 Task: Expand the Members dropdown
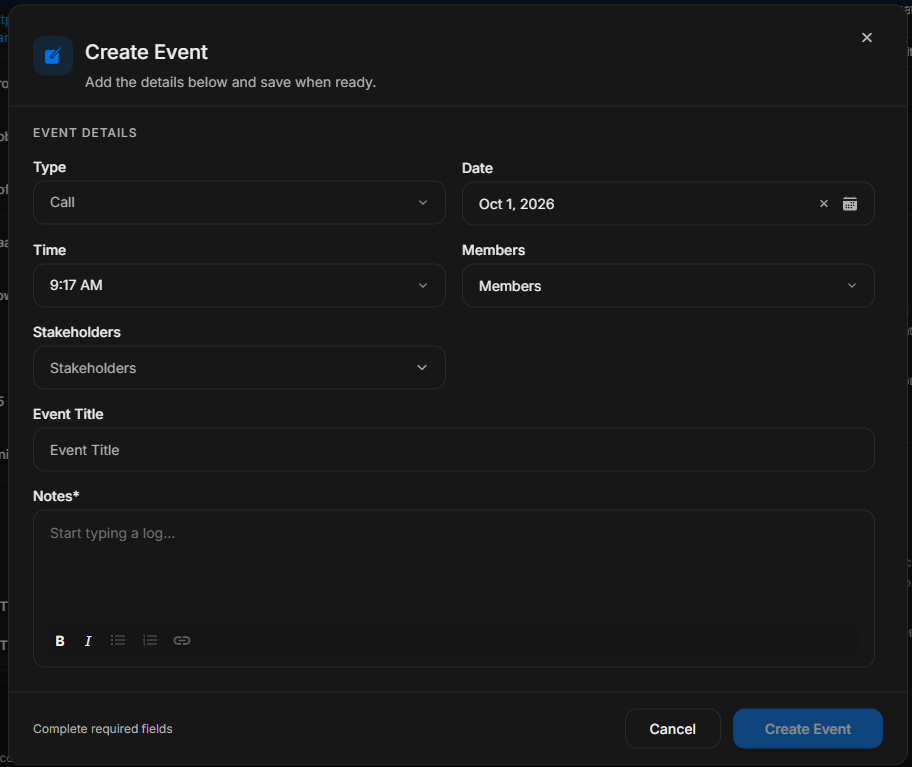[668, 286]
